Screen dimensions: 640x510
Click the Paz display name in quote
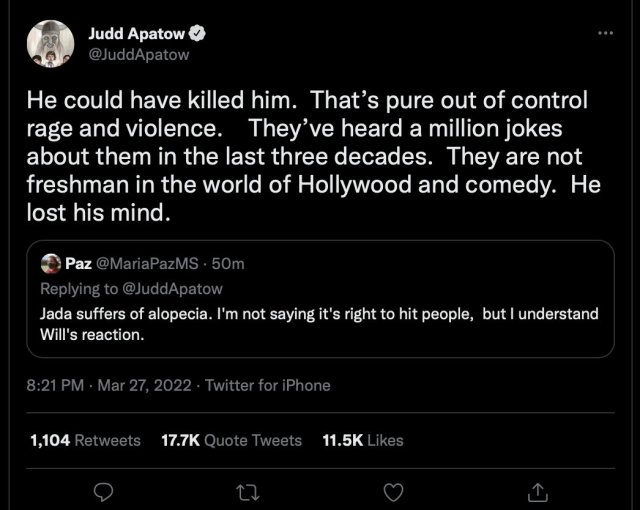click(79, 263)
